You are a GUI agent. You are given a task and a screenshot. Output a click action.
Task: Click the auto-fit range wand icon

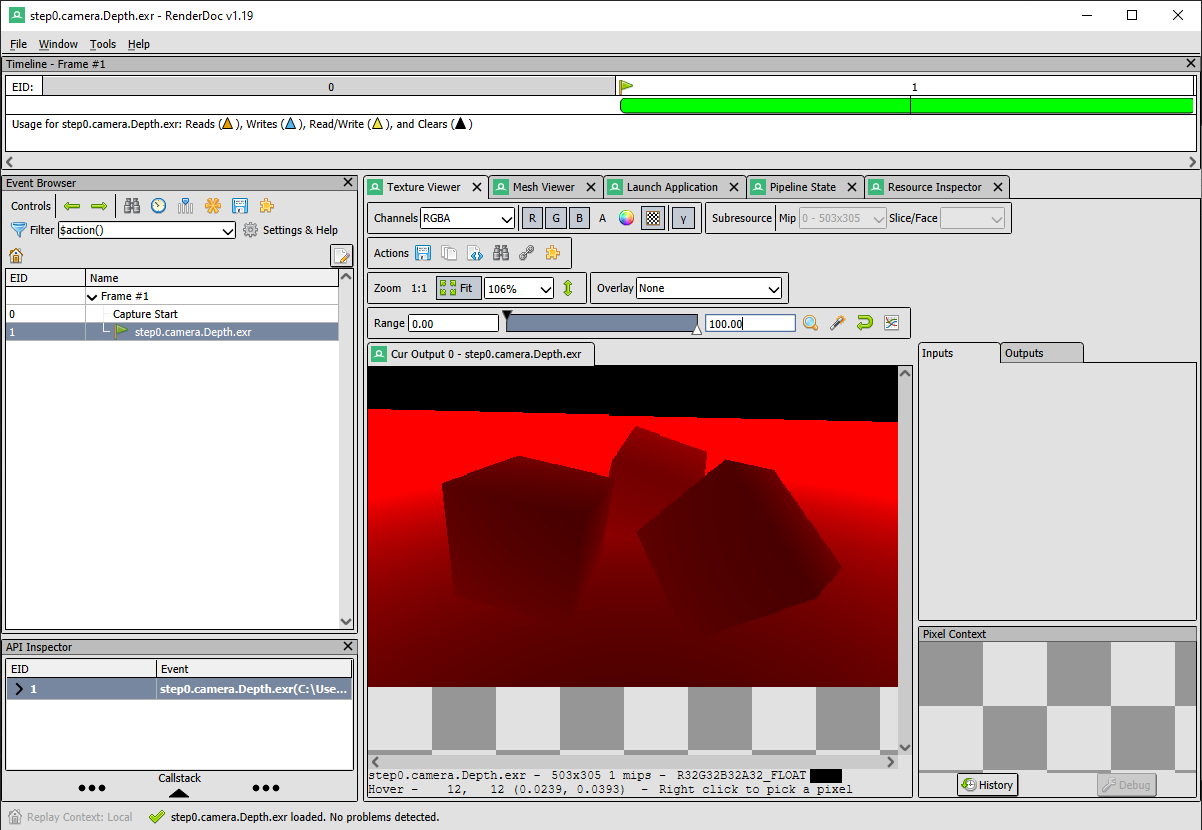[x=838, y=323]
